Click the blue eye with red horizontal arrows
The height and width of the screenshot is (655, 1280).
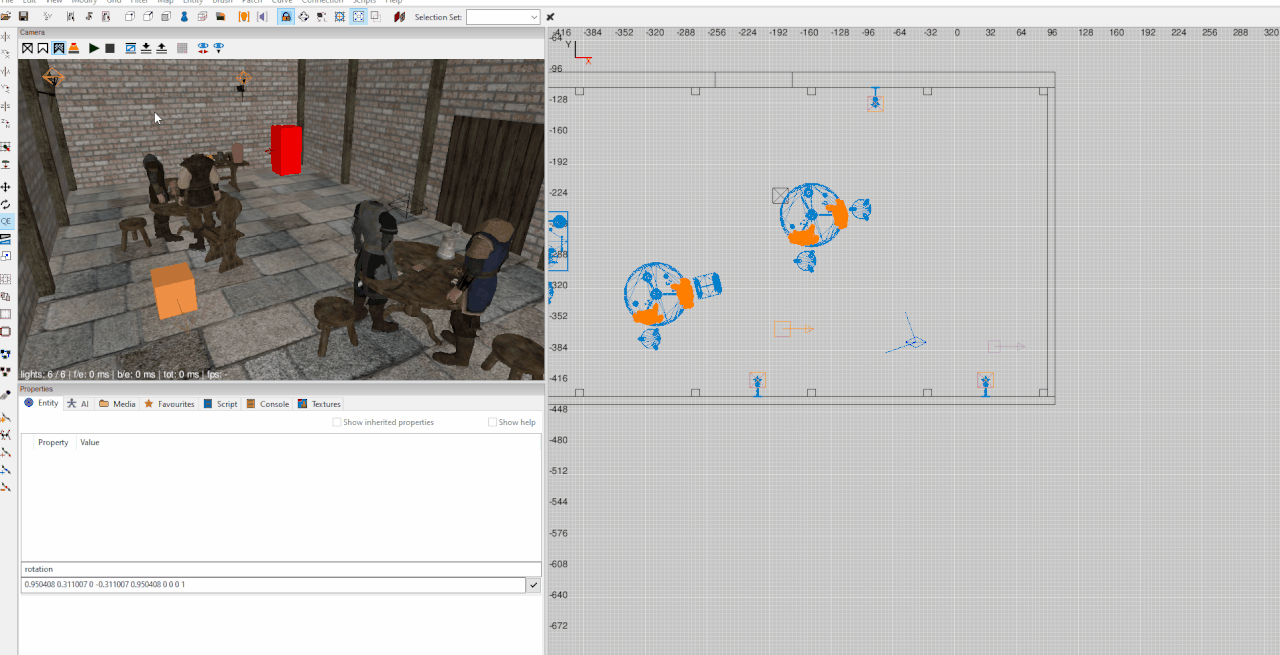click(203, 48)
